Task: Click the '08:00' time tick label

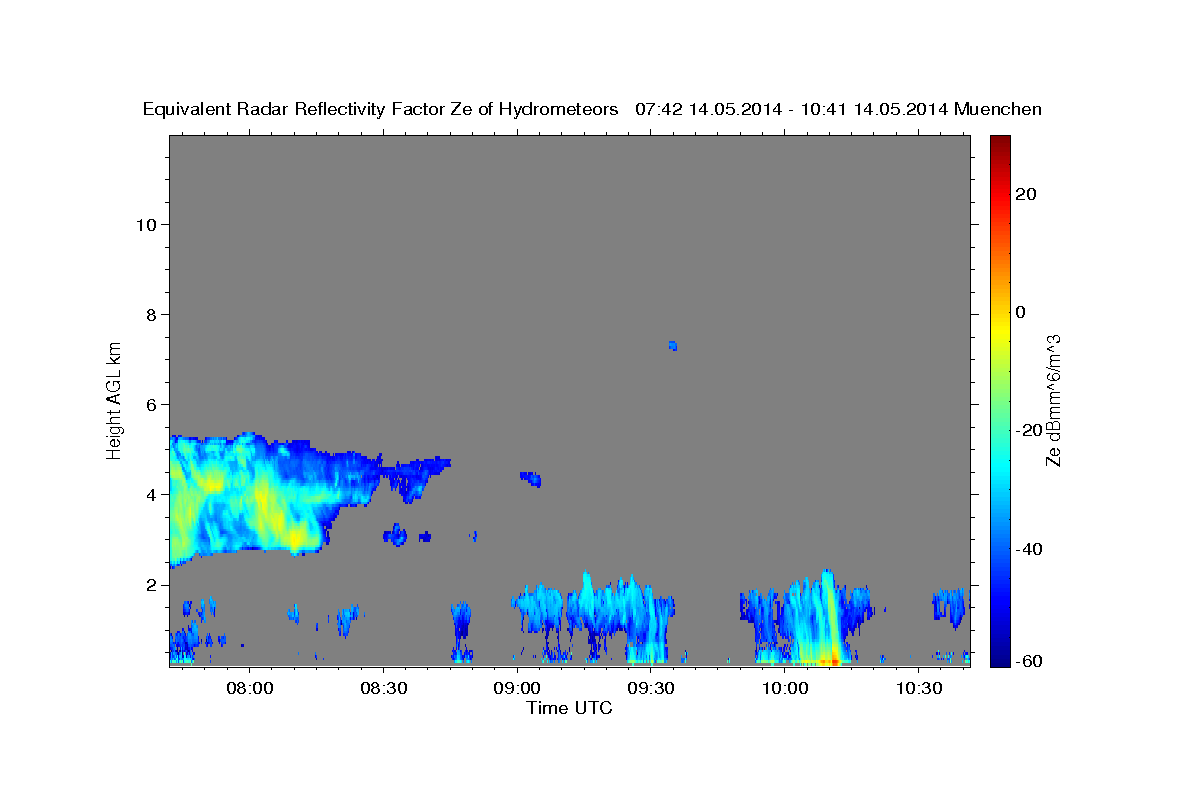Action: 249,689
